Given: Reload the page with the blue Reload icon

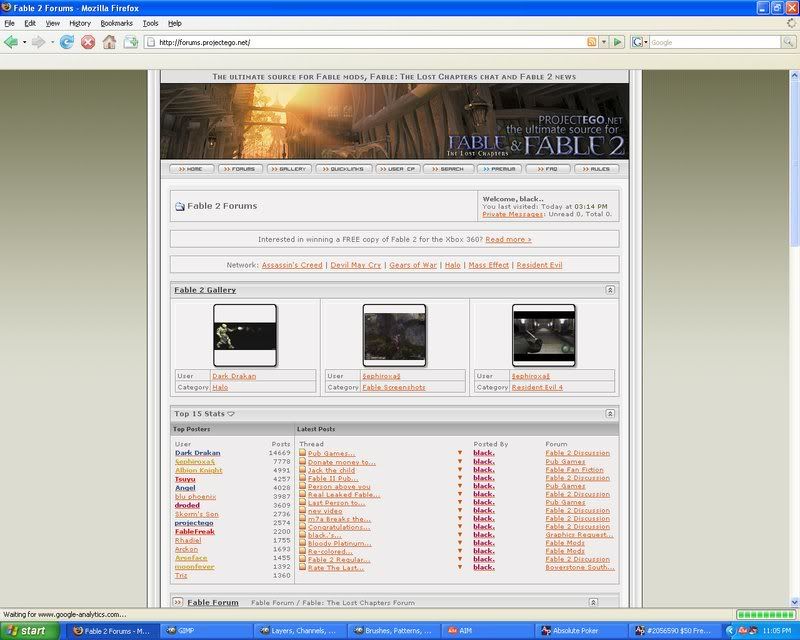Looking at the screenshot, I should click(x=66, y=42).
